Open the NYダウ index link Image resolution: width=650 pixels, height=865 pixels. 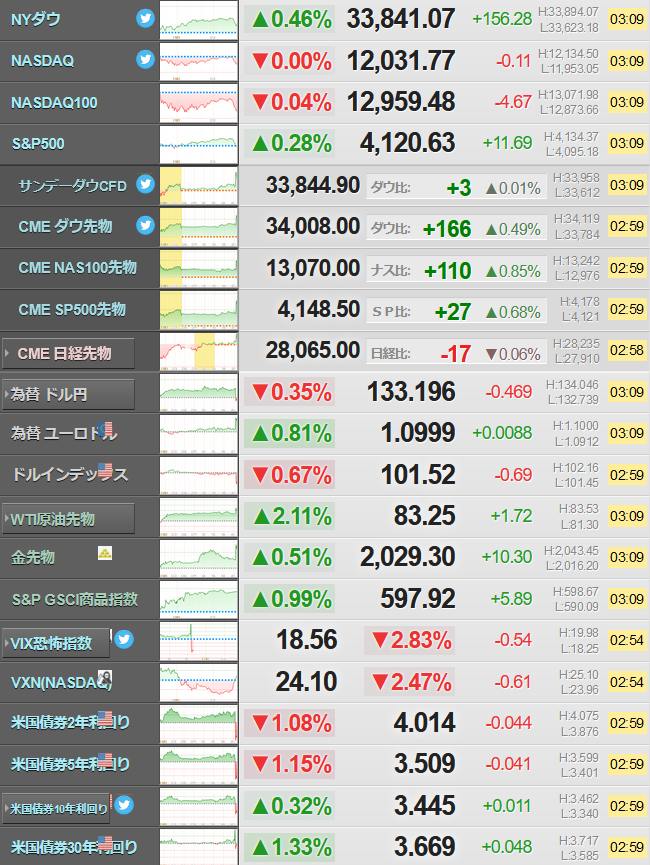coord(36,19)
